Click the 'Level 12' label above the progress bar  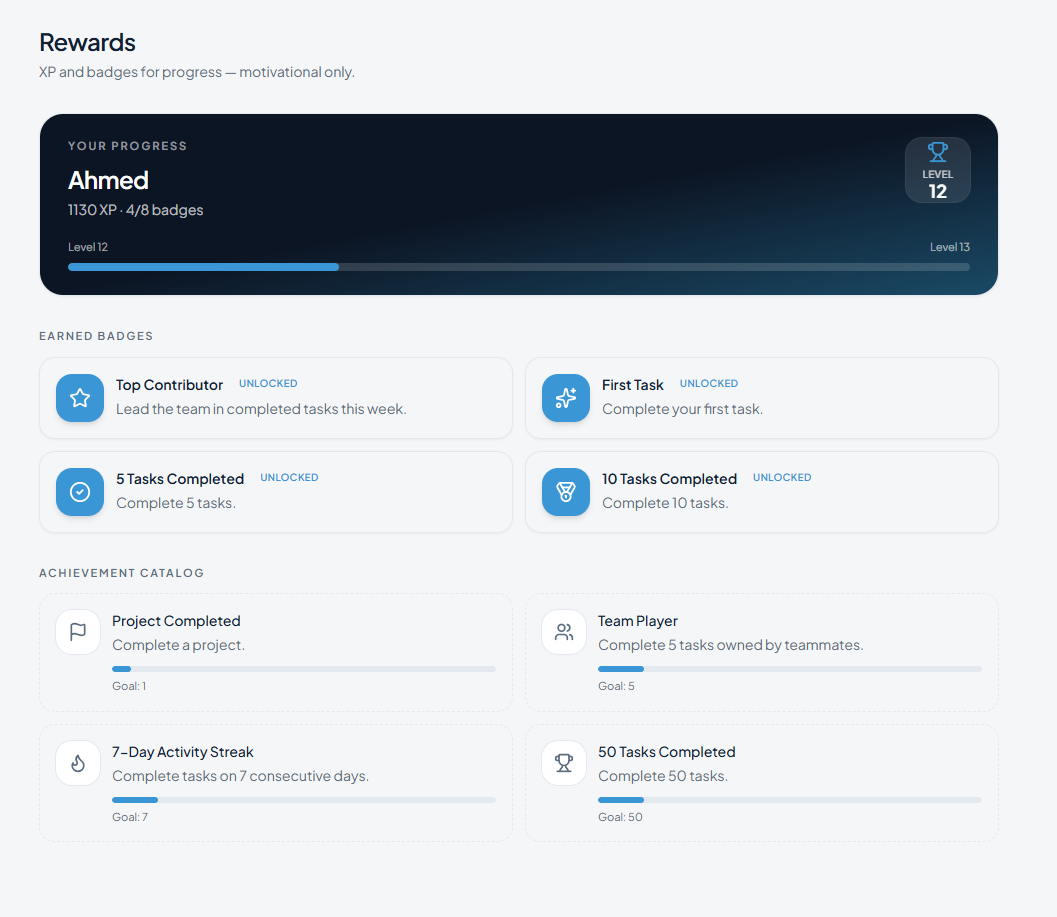tap(88, 247)
